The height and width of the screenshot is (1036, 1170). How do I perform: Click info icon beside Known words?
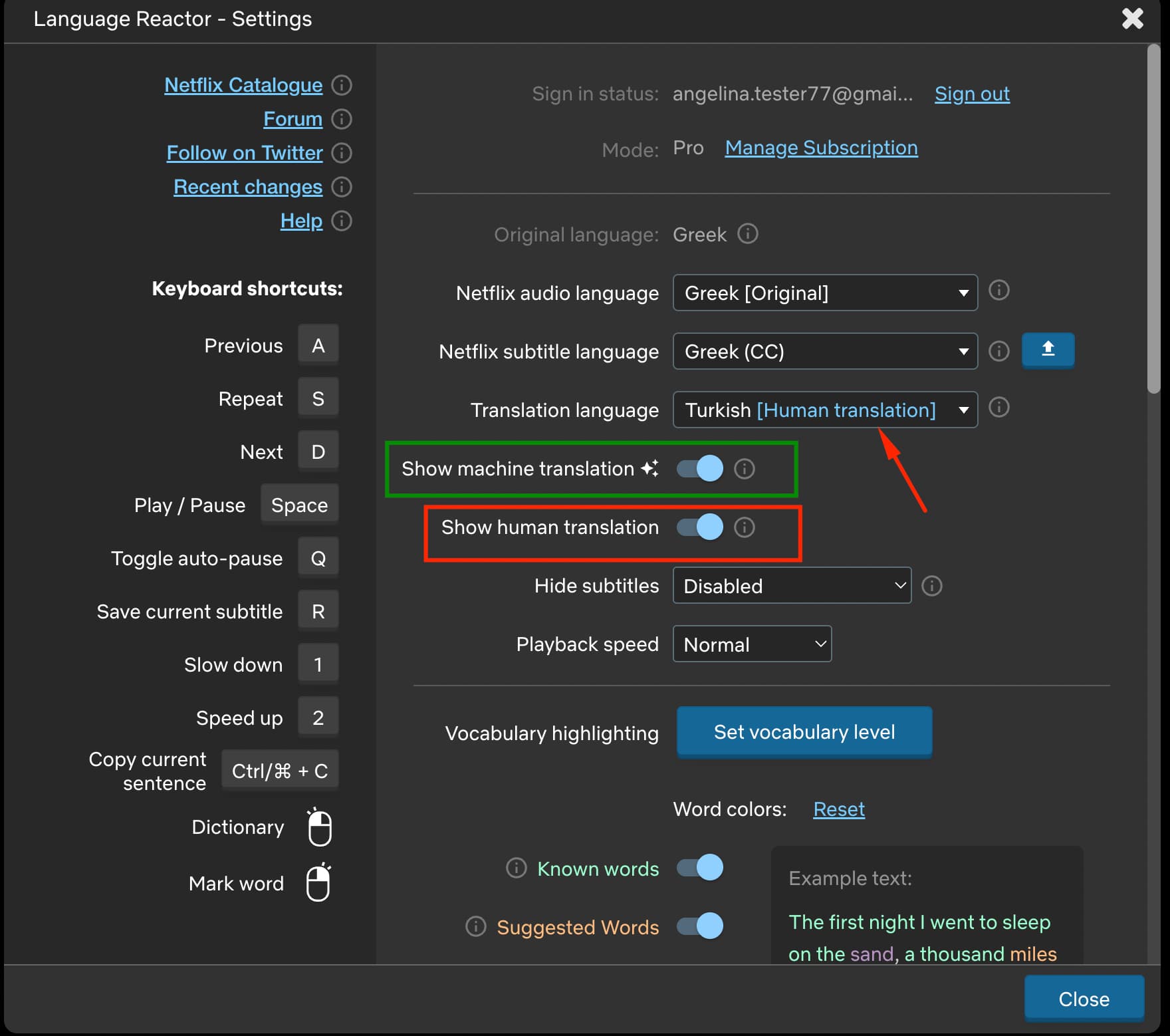pyautogui.click(x=516, y=868)
